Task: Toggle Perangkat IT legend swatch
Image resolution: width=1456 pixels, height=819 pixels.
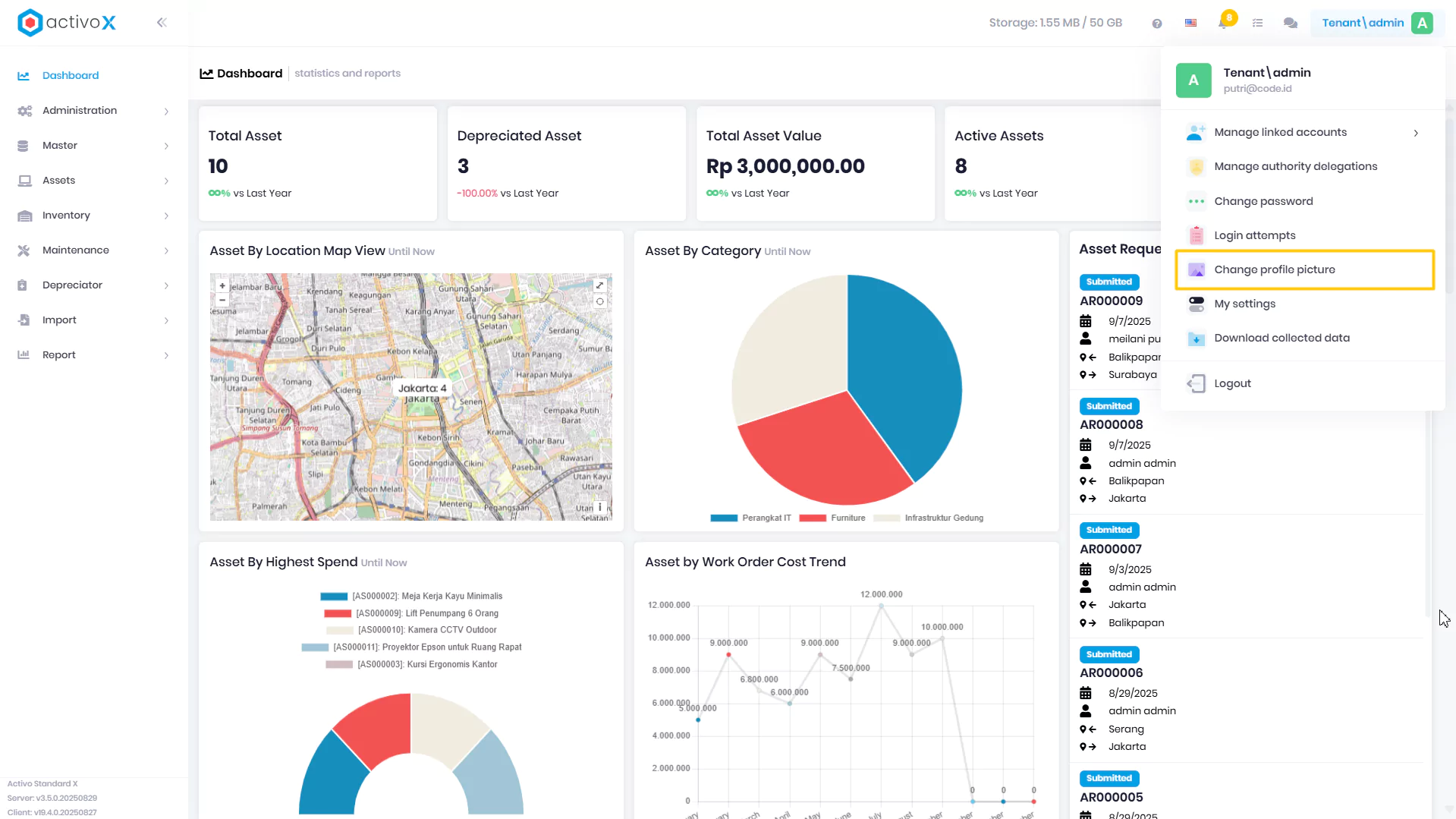Action: pos(724,518)
